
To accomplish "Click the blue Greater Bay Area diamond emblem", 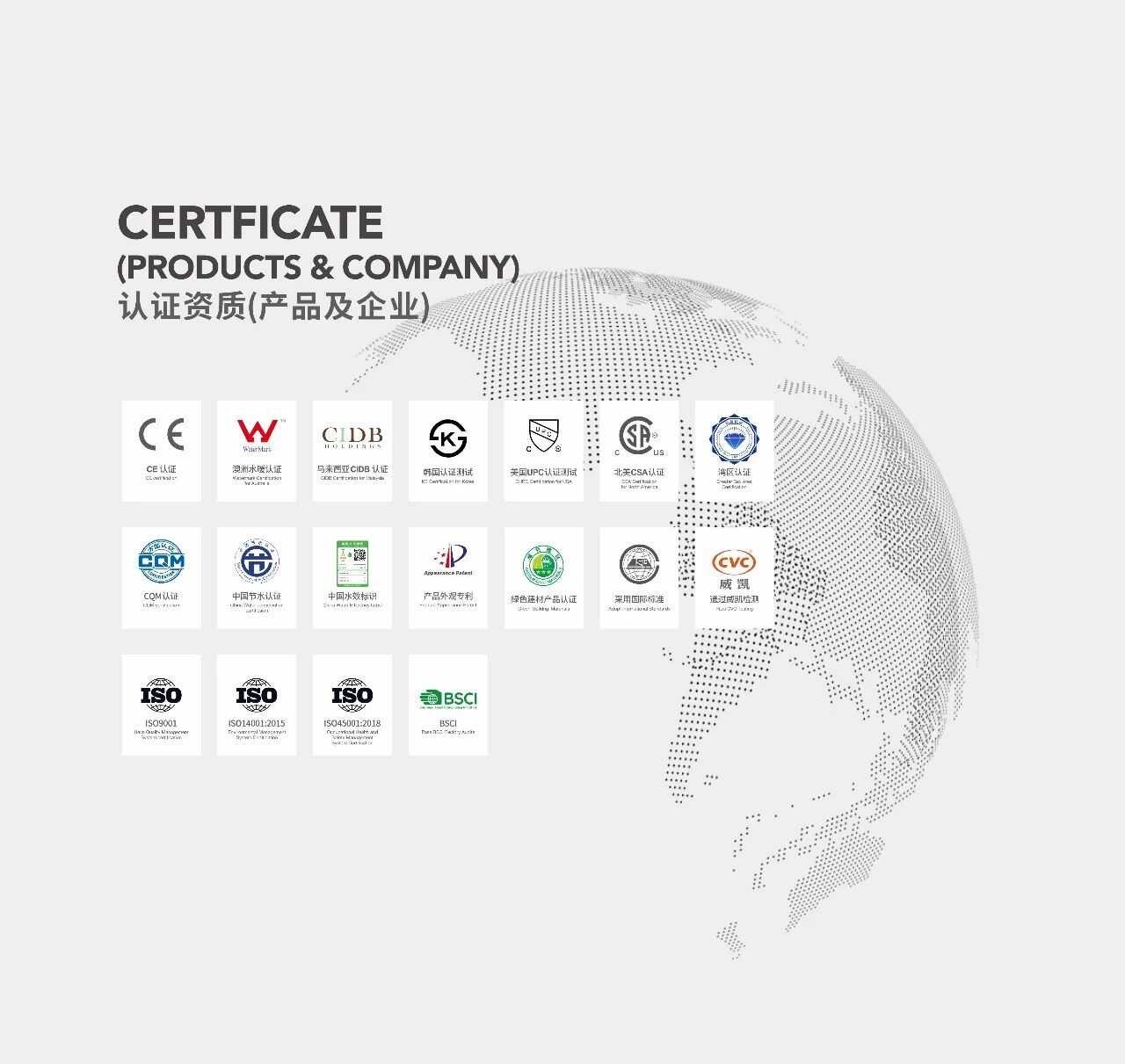I will point(734,438).
